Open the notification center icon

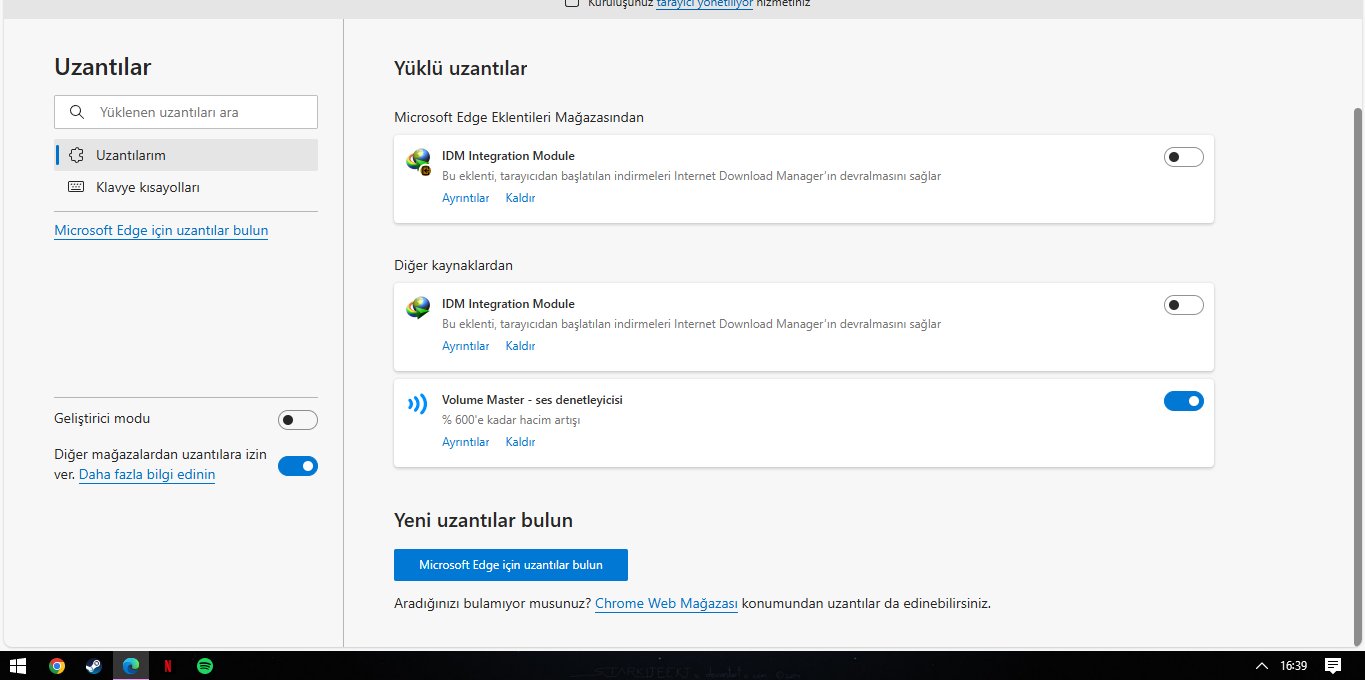(x=1333, y=665)
